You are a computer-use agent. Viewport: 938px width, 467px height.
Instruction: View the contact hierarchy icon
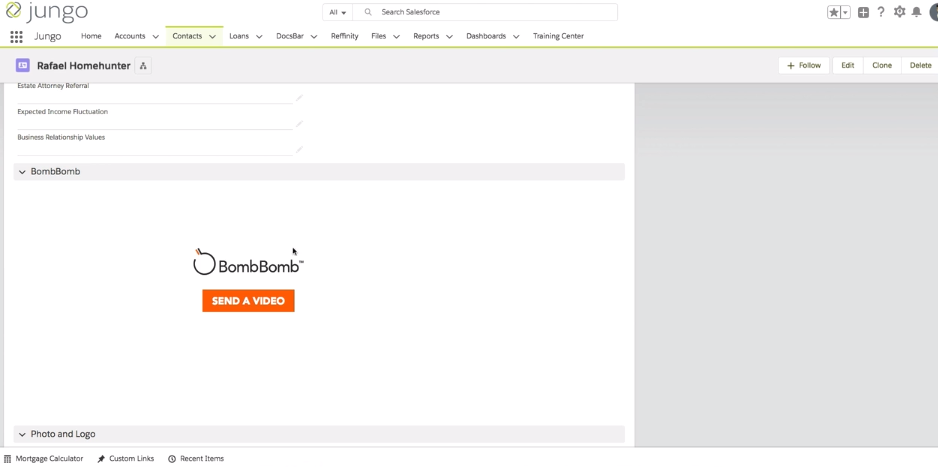(143, 66)
